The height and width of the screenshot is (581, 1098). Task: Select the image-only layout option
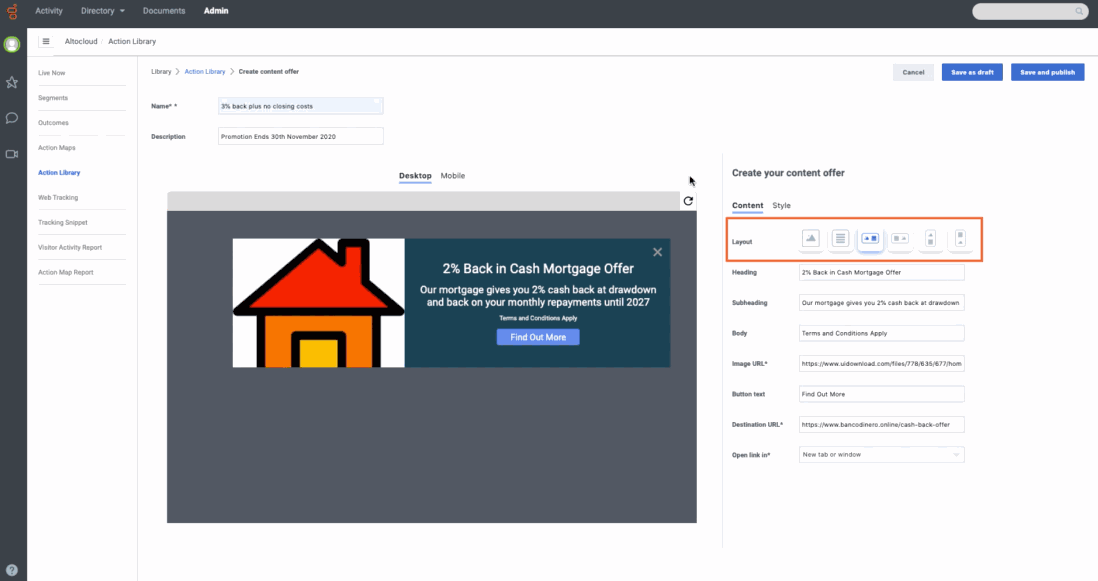811,238
